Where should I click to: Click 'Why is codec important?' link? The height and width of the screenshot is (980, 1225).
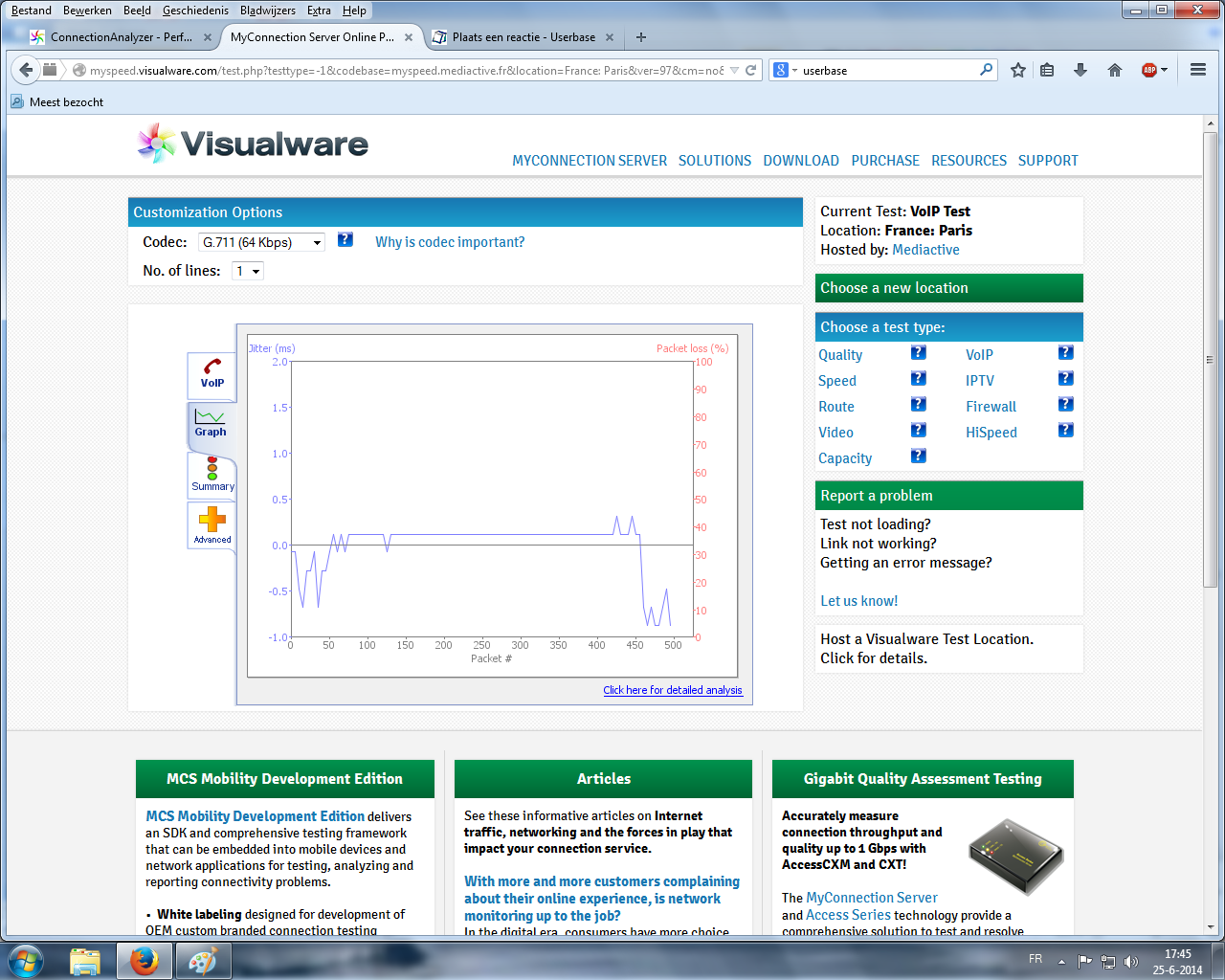[450, 242]
